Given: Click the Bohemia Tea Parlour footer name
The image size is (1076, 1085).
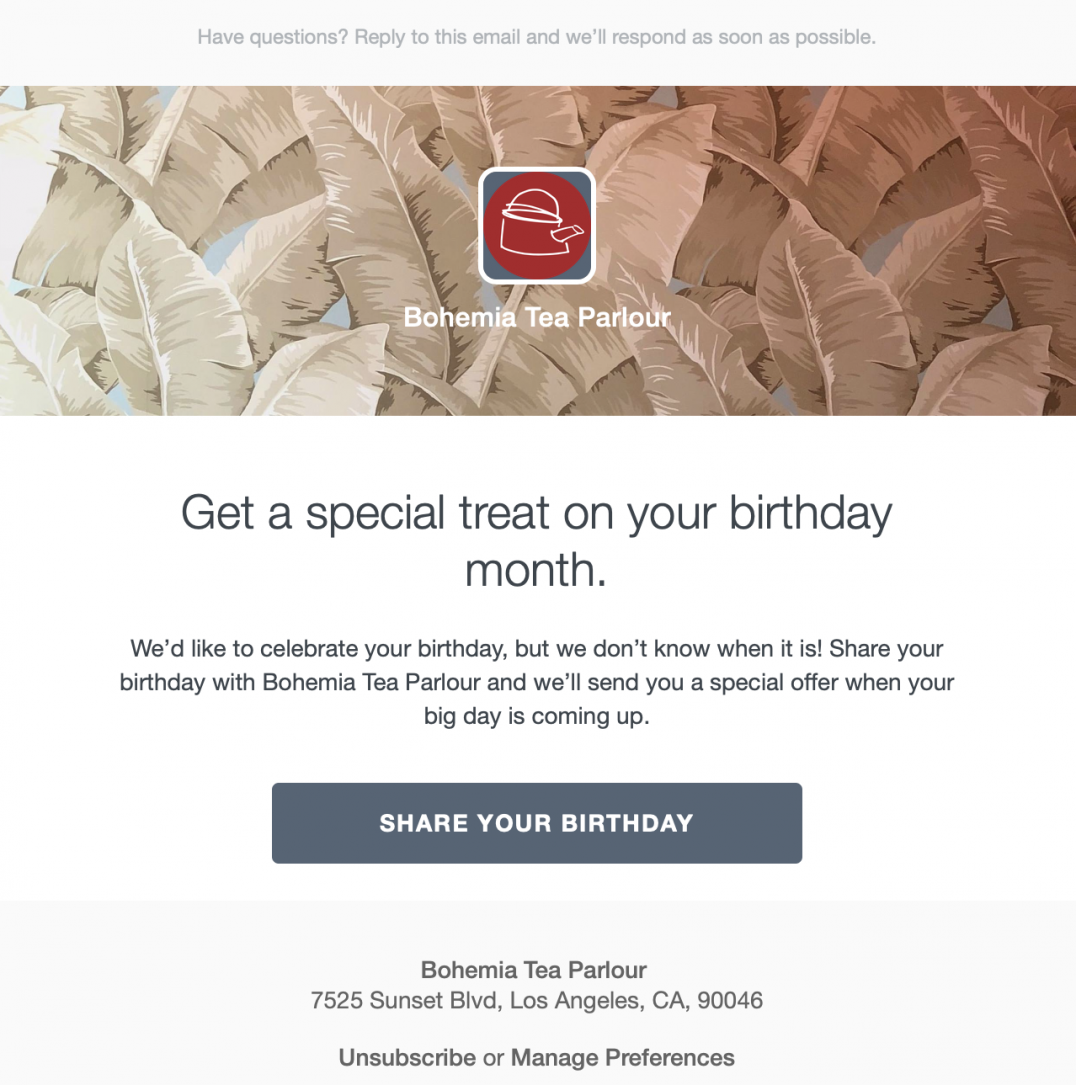Looking at the screenshot, I should coord(537,969).
